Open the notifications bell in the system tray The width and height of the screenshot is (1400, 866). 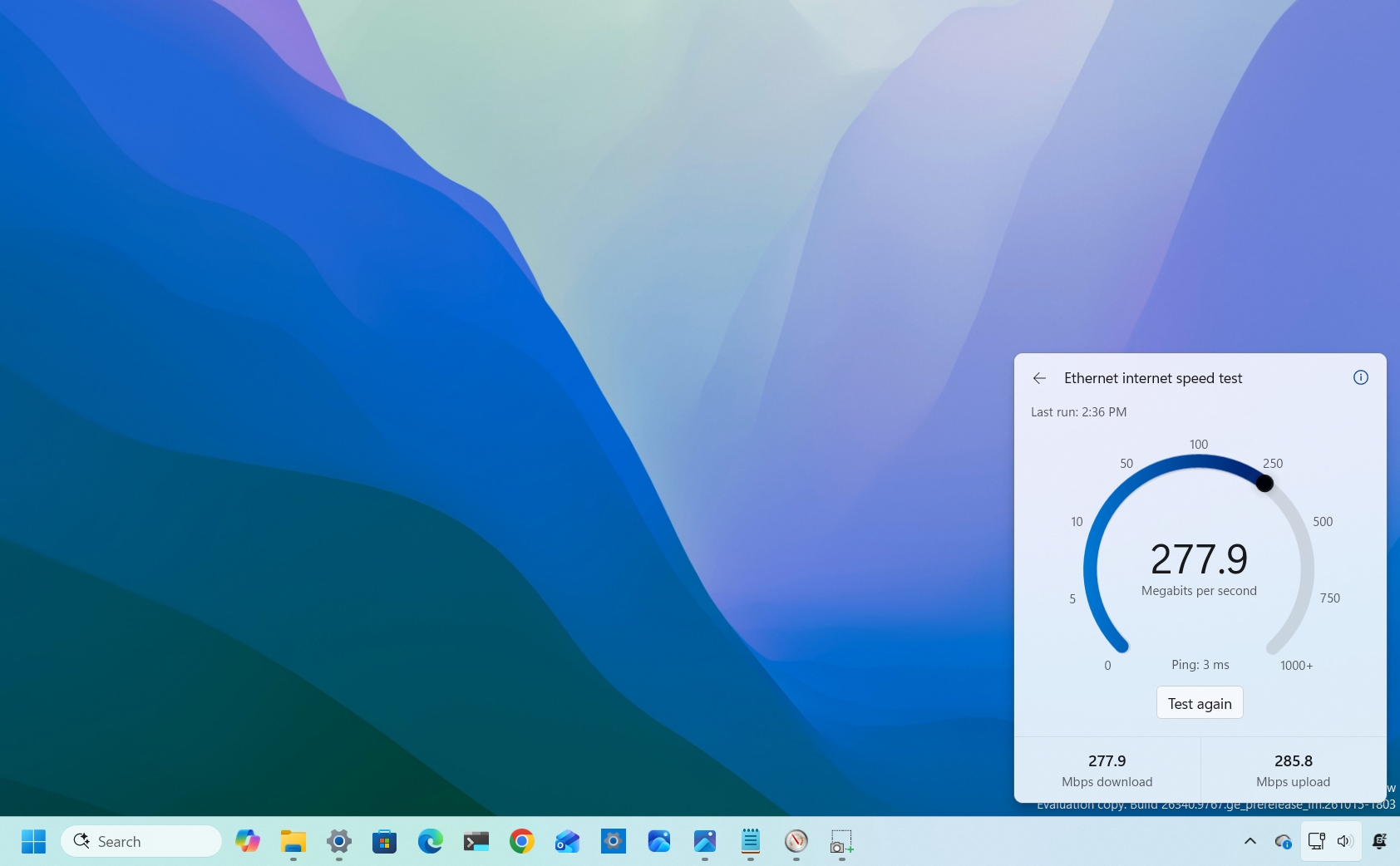[x=1379, y=841]
